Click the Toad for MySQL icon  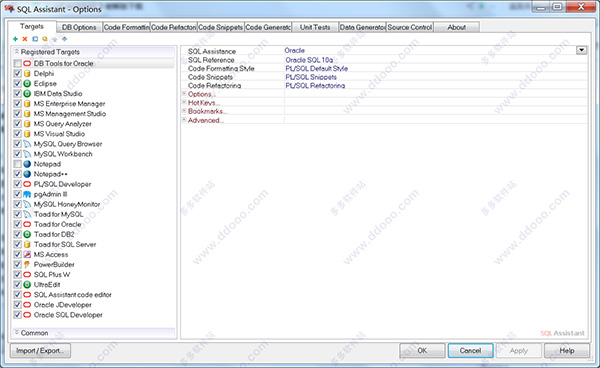27,214
